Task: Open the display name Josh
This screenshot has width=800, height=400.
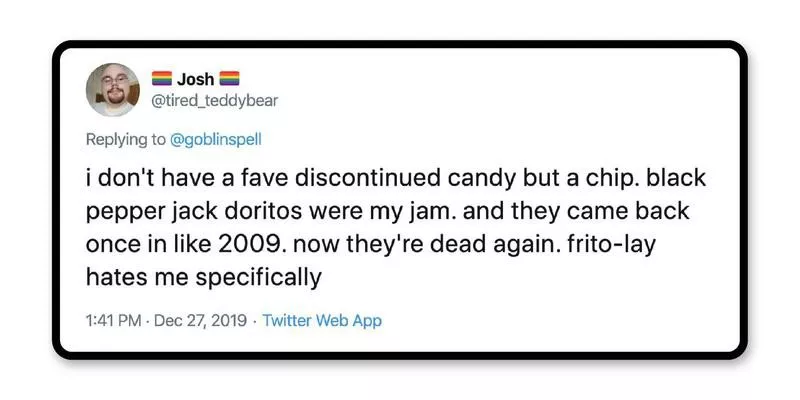Action: (195, 76)
